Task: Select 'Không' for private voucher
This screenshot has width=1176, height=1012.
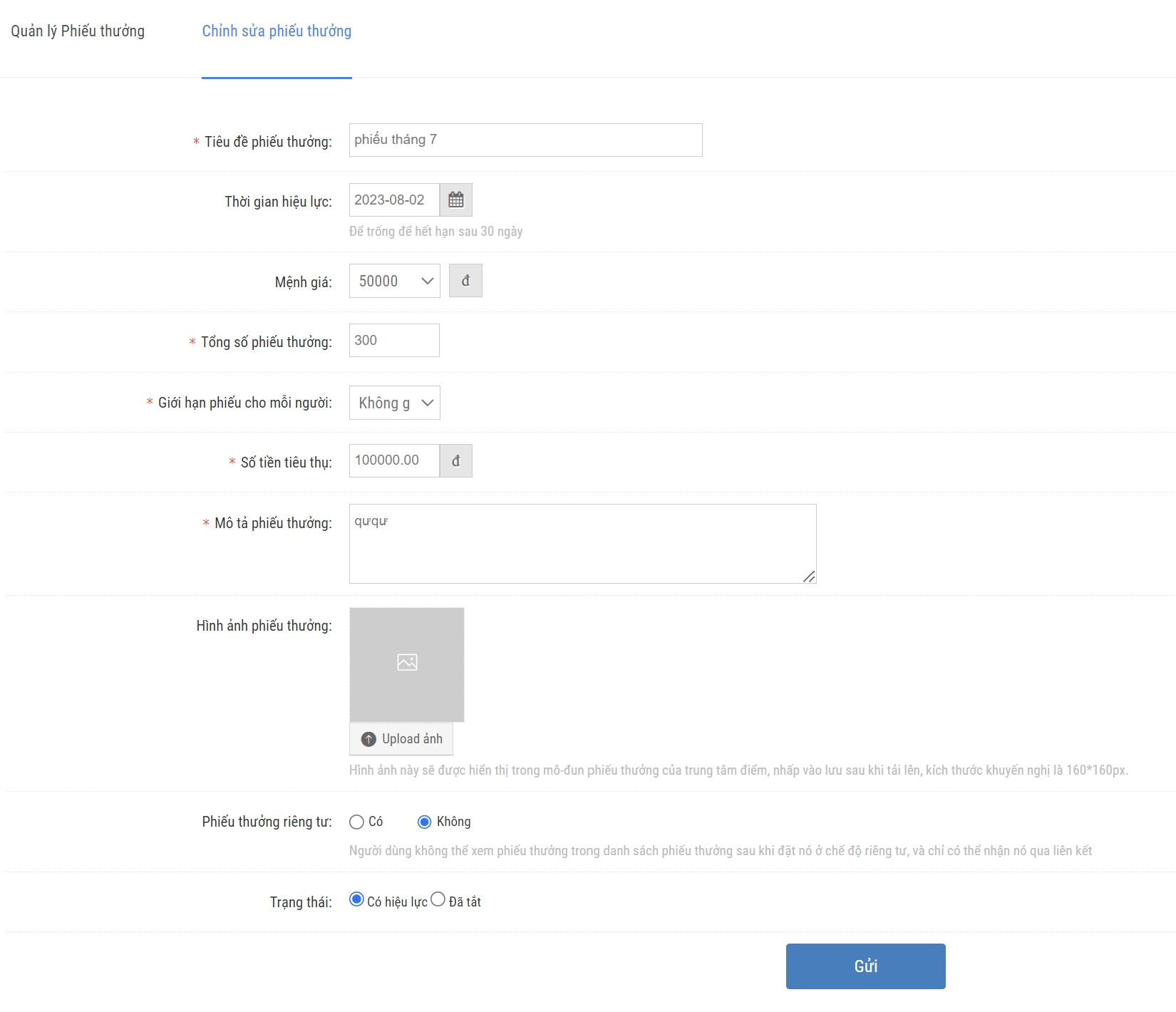Action: tap(425, 822)
